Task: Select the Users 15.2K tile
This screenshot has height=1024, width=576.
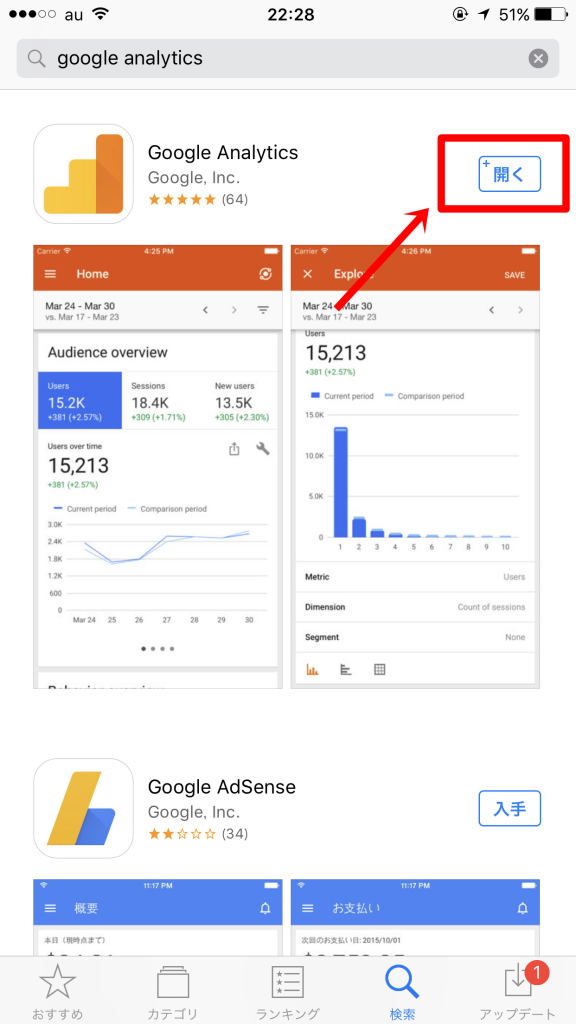Action: [x=80, y=400]
